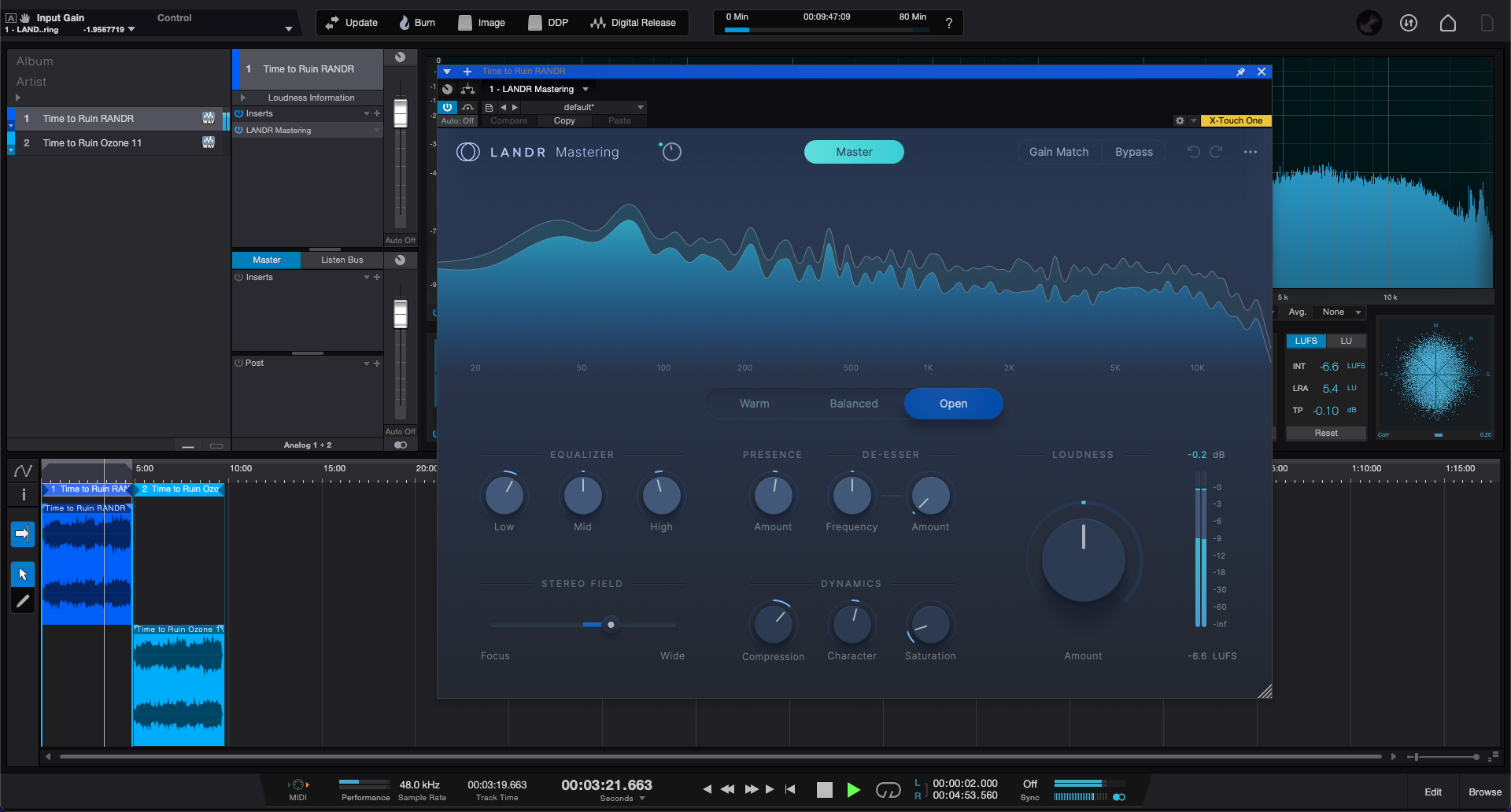Enable Gain Match in LANDR
Viewport: 1511px width, 812px height.
click(1058, 152)
